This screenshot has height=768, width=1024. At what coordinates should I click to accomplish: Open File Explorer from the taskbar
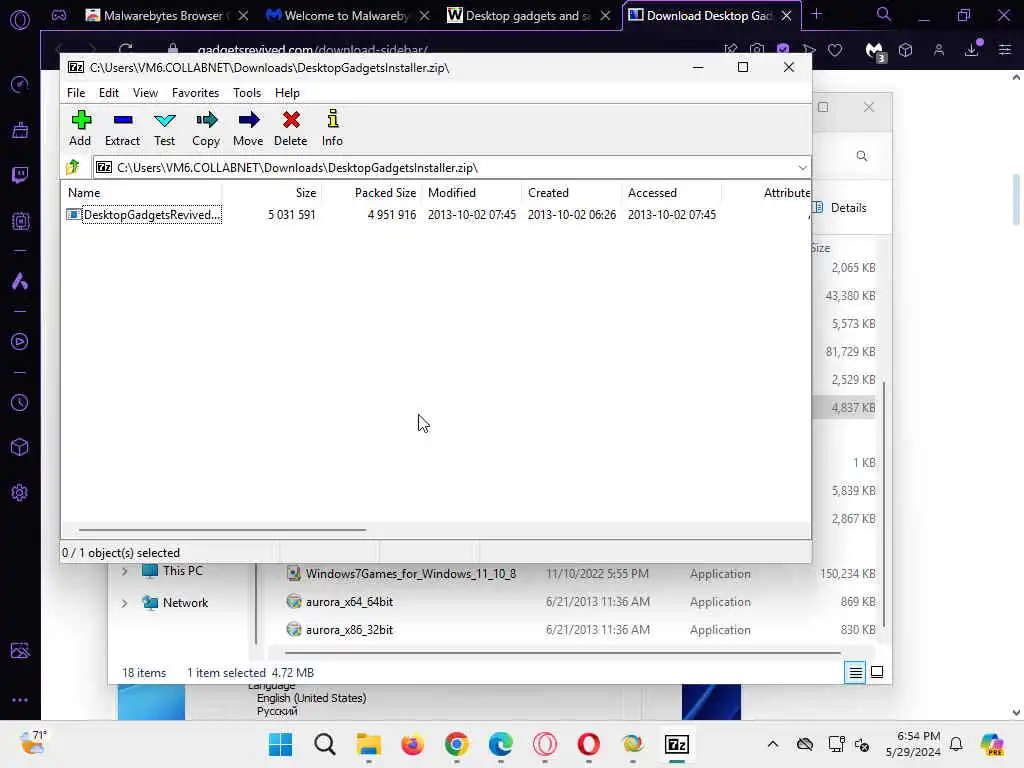pyautogui.click(x=368, y=744)
